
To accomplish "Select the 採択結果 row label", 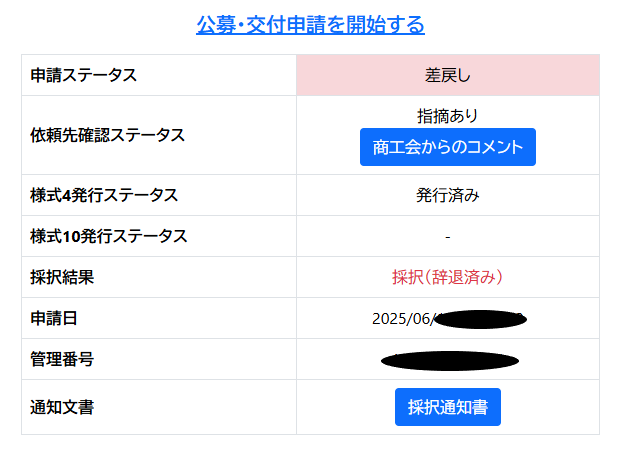I will 62,277.
